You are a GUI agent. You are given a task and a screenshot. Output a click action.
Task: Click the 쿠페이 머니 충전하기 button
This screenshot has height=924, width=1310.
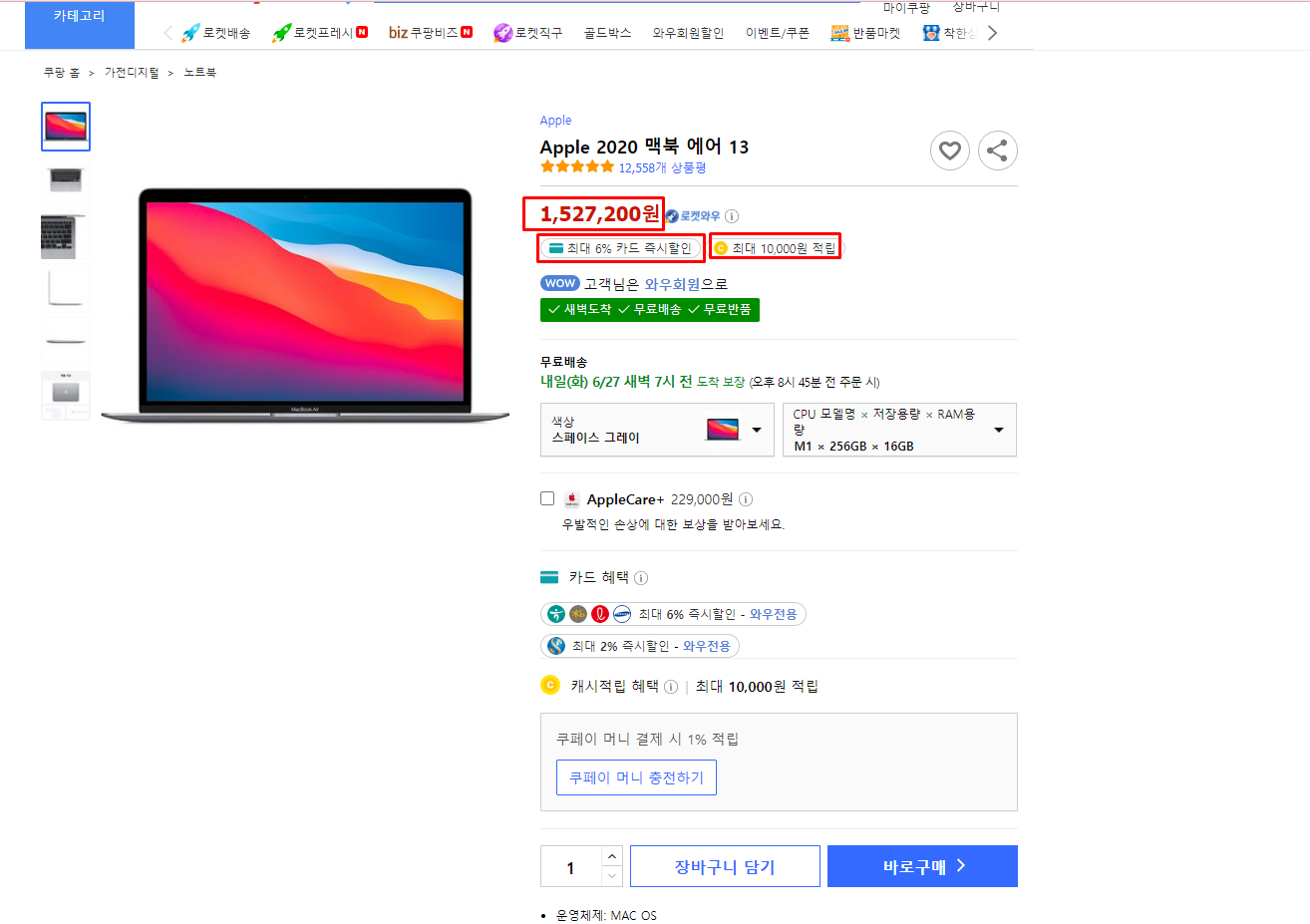coord(636,777)
